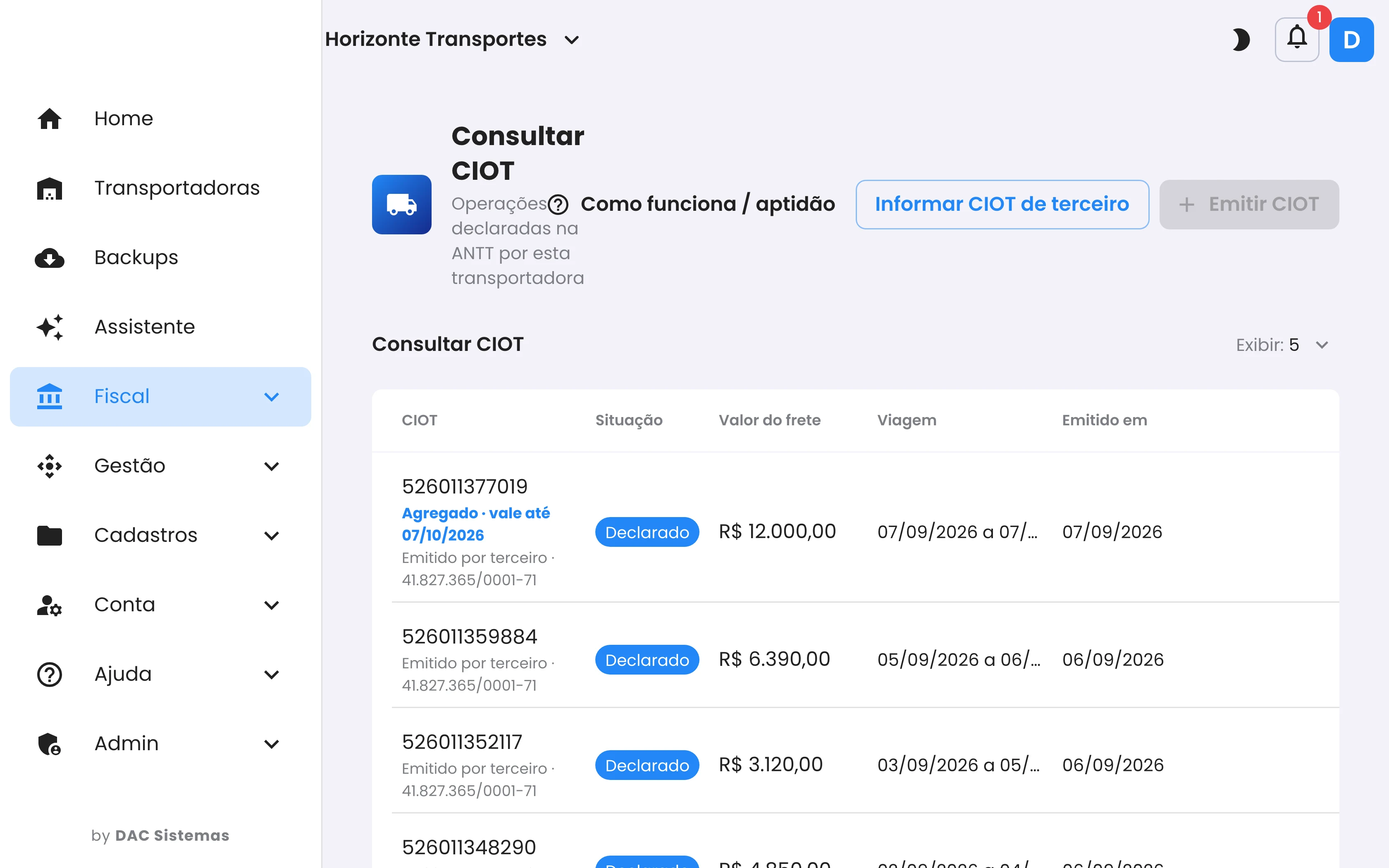The image size is (1389, 868).
Task: Toggle dark mode moon icon
Action: tap(1240, 40)
